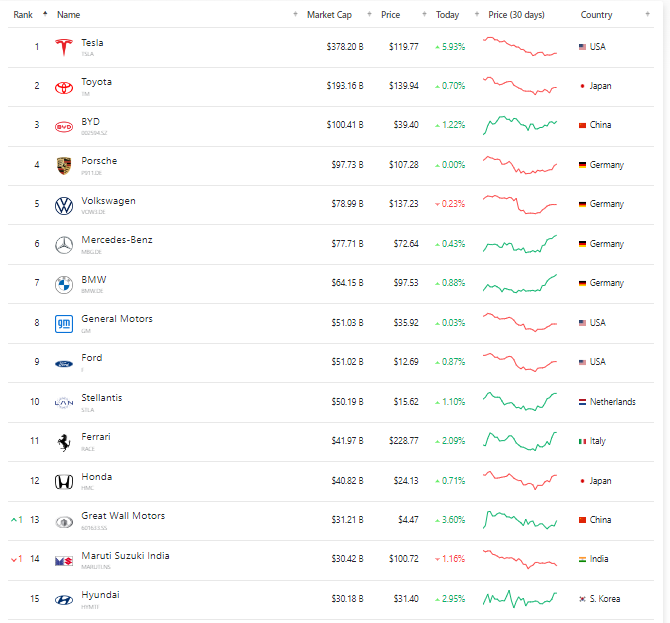Click the Price column header
This screenshot has width=670, height=623.
click(x=391, y=15)
